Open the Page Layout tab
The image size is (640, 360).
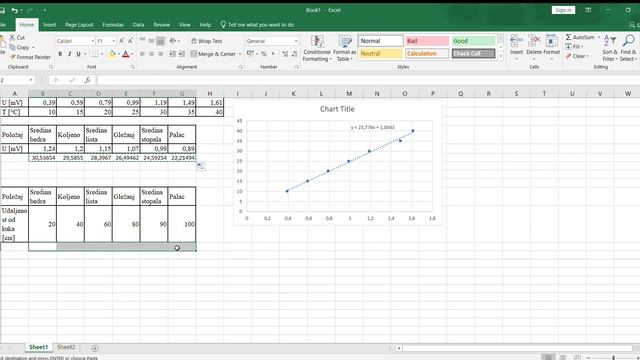point(79,25)
